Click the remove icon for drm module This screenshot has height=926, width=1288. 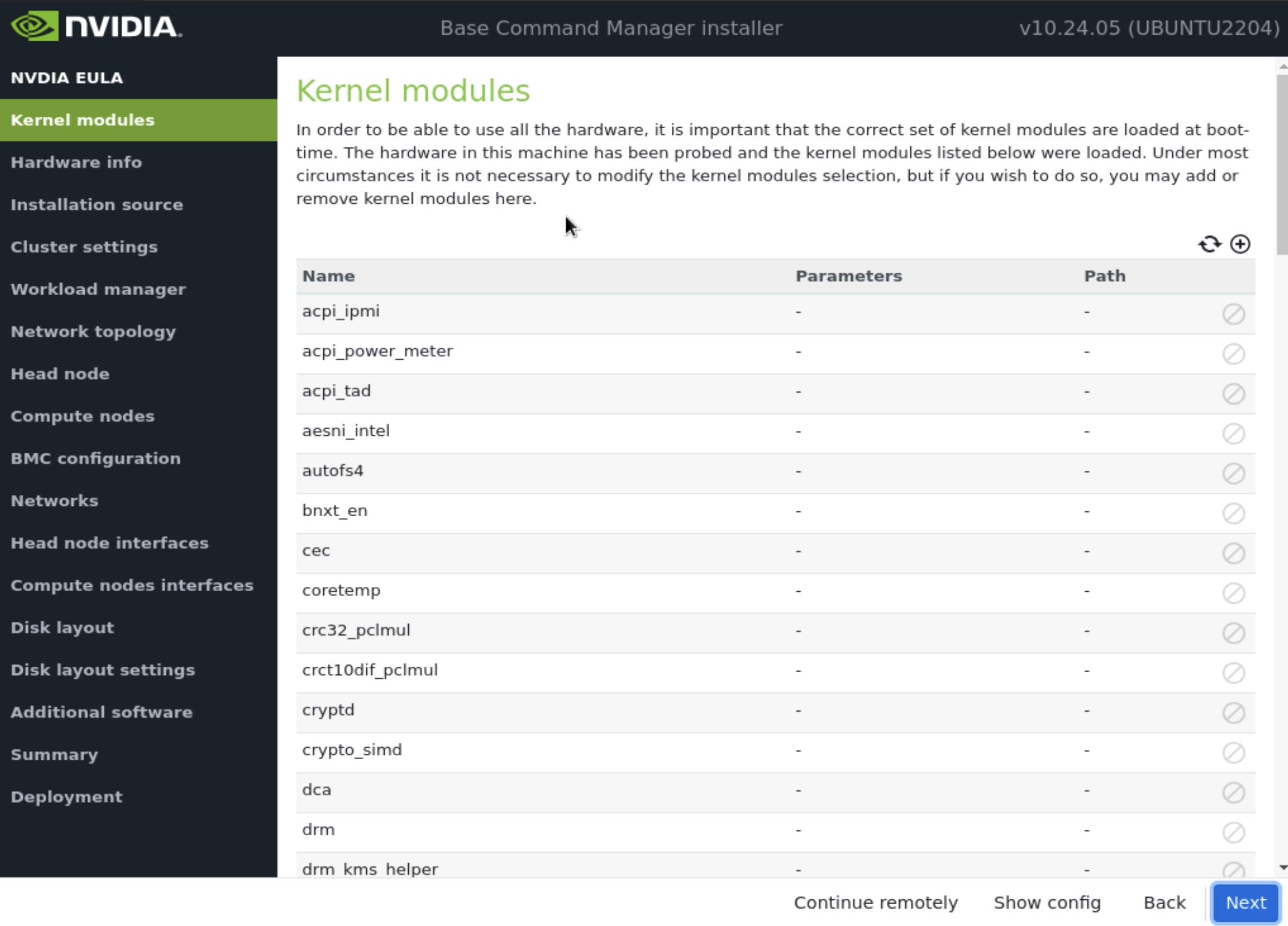coord(1233,832)
